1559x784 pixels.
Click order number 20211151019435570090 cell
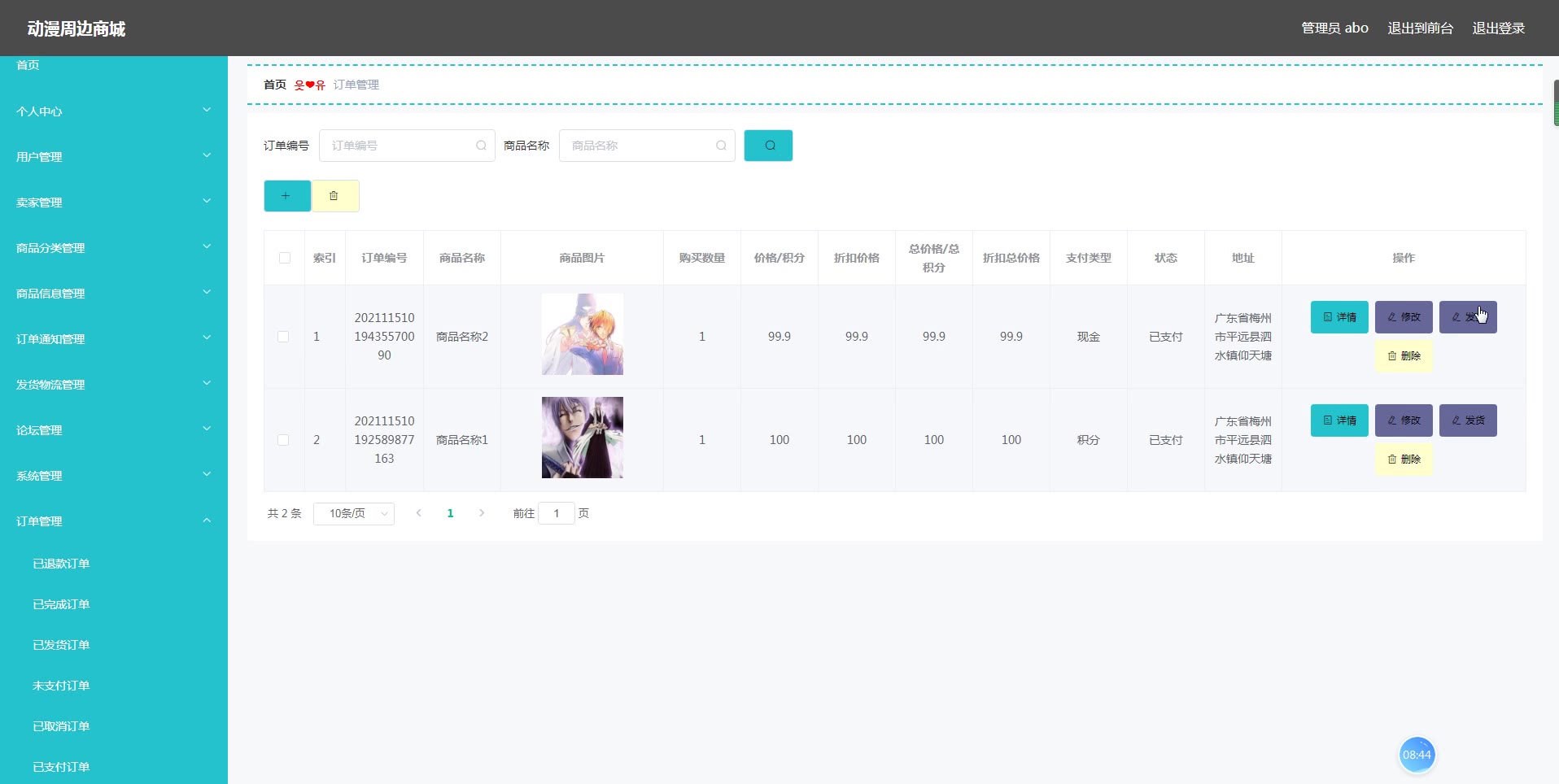click(x=384, y=337)
